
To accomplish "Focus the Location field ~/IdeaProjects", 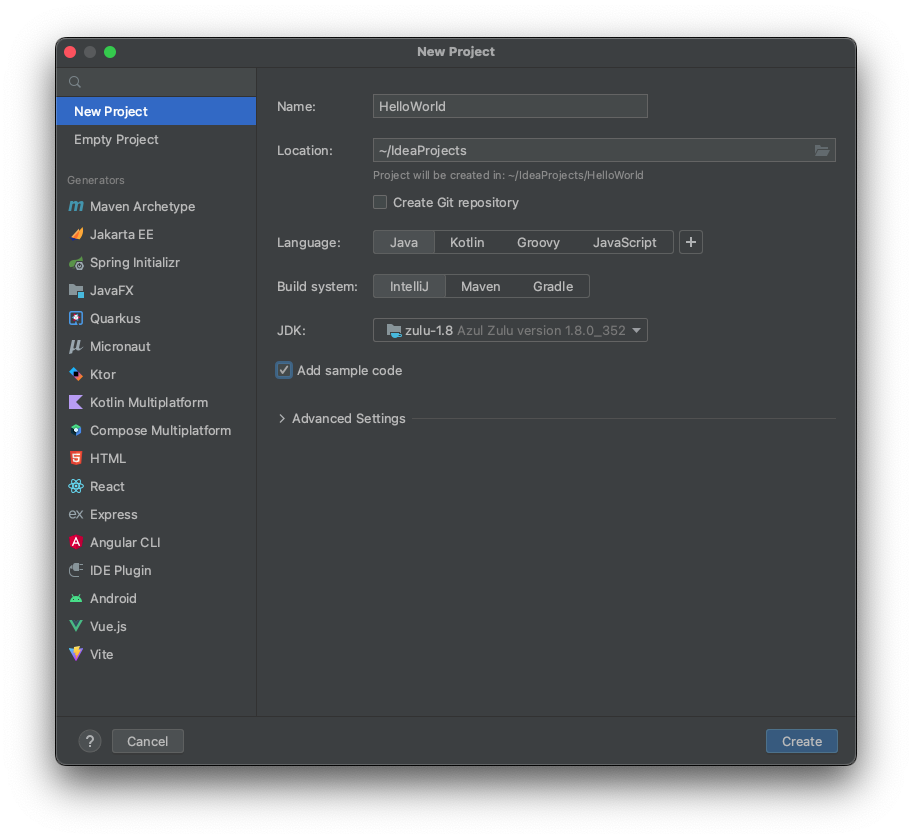I will [593, 151].
